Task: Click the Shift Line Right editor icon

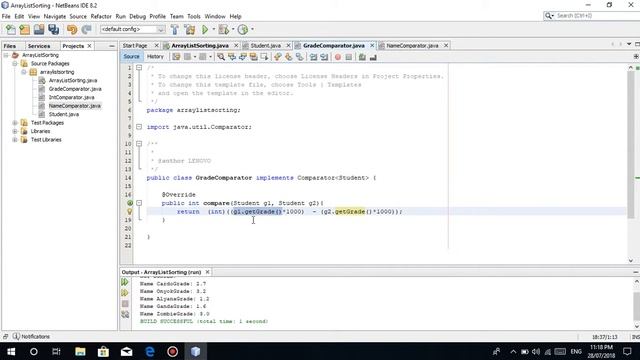Action: 324,57
